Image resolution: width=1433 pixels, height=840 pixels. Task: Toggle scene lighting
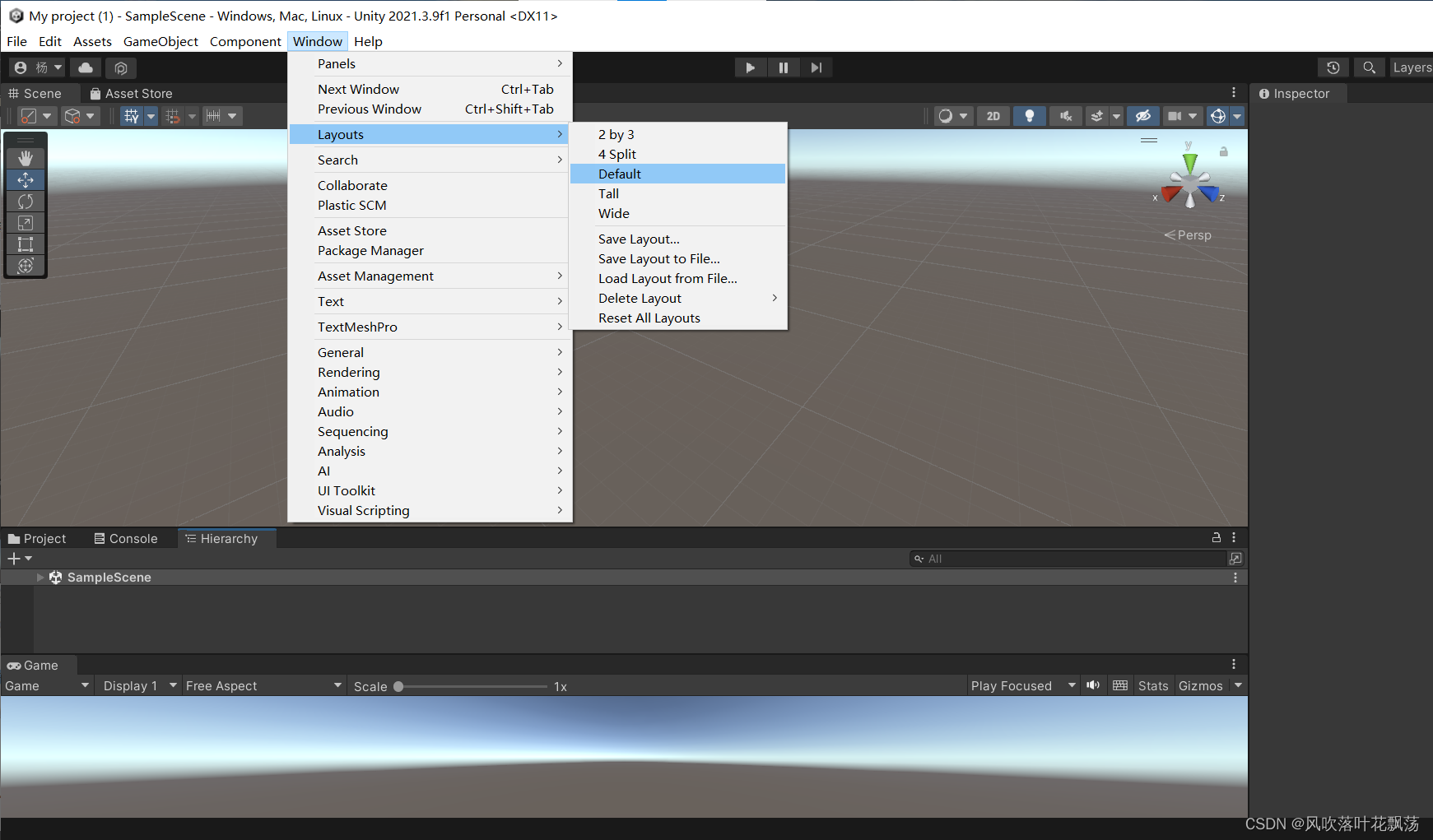[x=1030, y=116]
